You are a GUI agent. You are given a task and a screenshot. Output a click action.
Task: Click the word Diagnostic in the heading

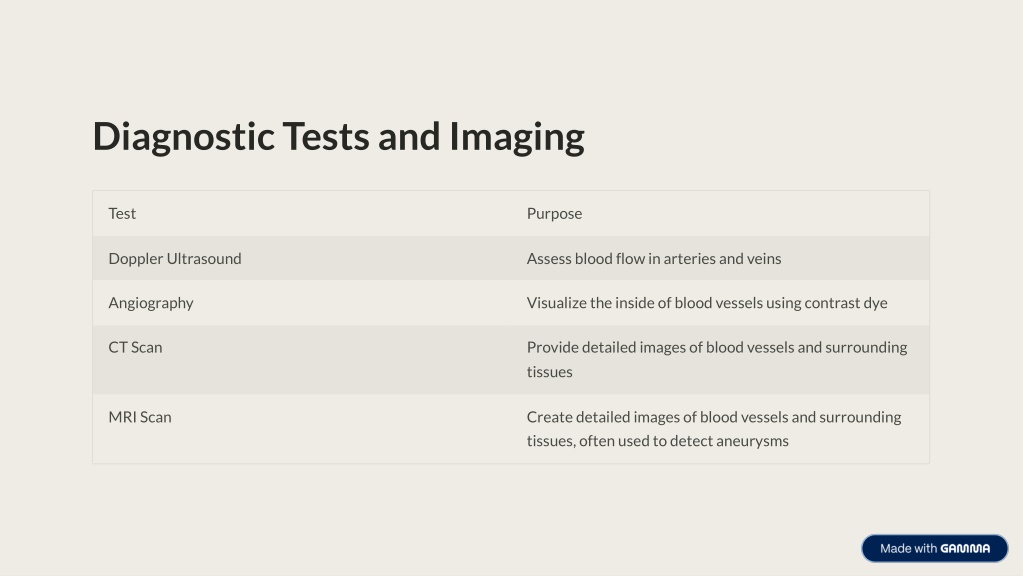pyautogui.click(x=183, y=138)
